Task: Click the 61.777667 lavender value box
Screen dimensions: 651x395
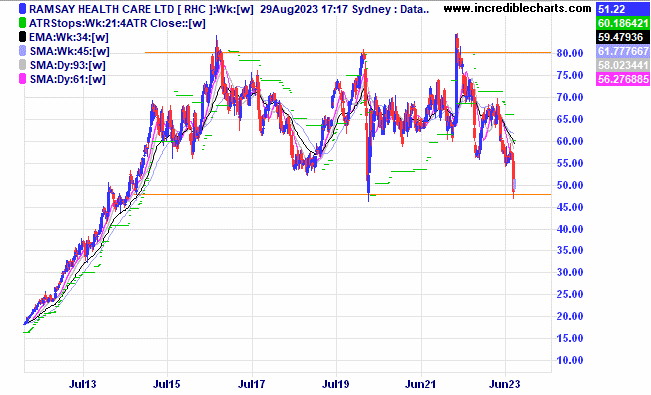Action: [x=623, y=51]
